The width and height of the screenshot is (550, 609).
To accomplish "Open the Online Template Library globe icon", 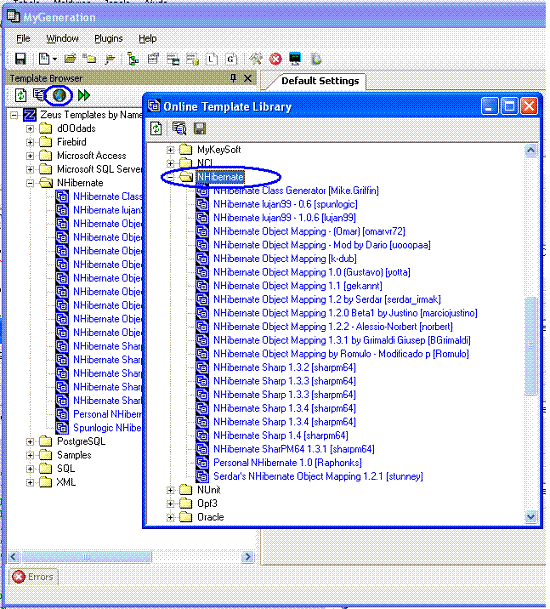I will coord(59,95).
